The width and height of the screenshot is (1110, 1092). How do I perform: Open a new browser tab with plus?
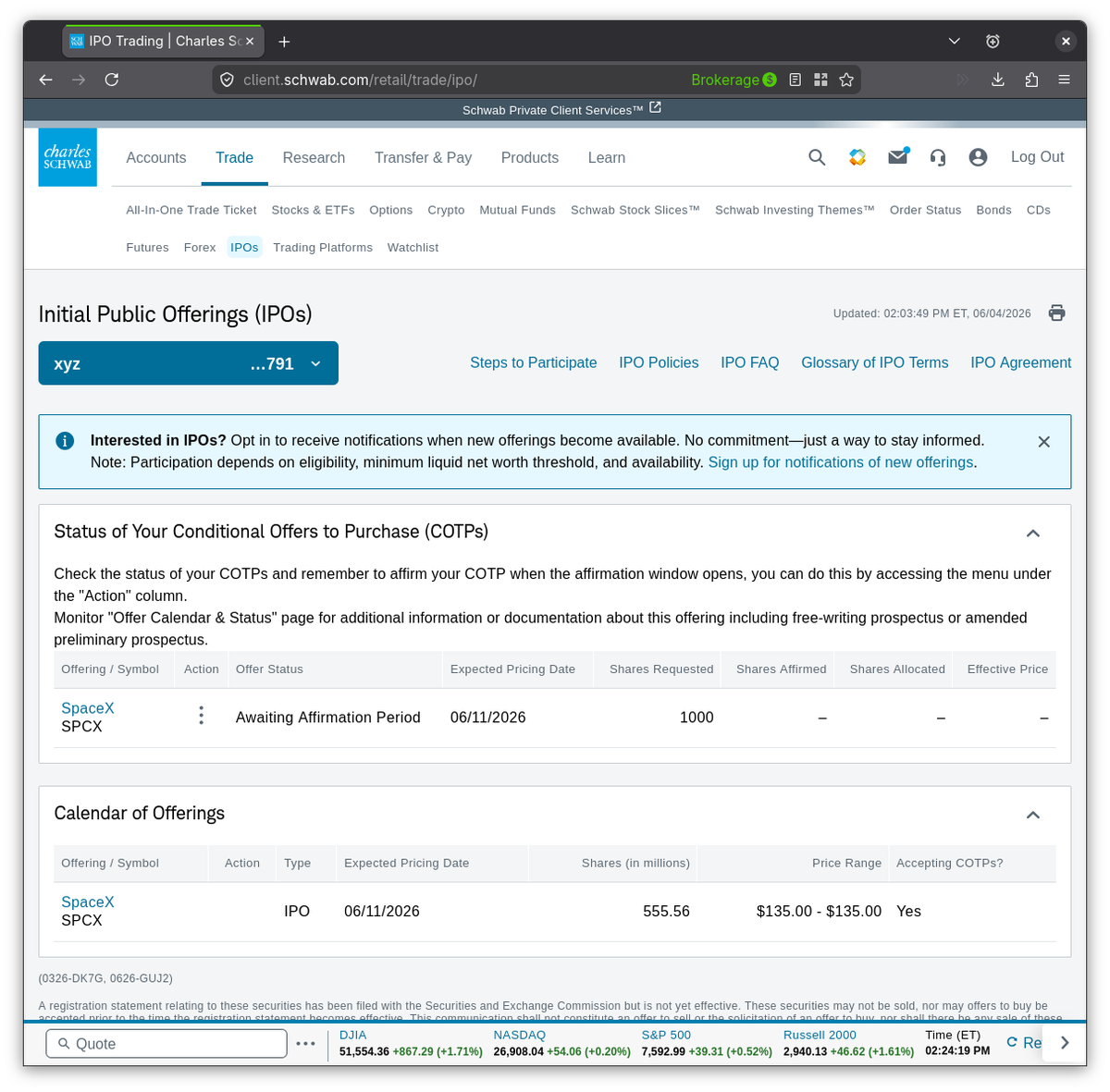coord(284,42)
